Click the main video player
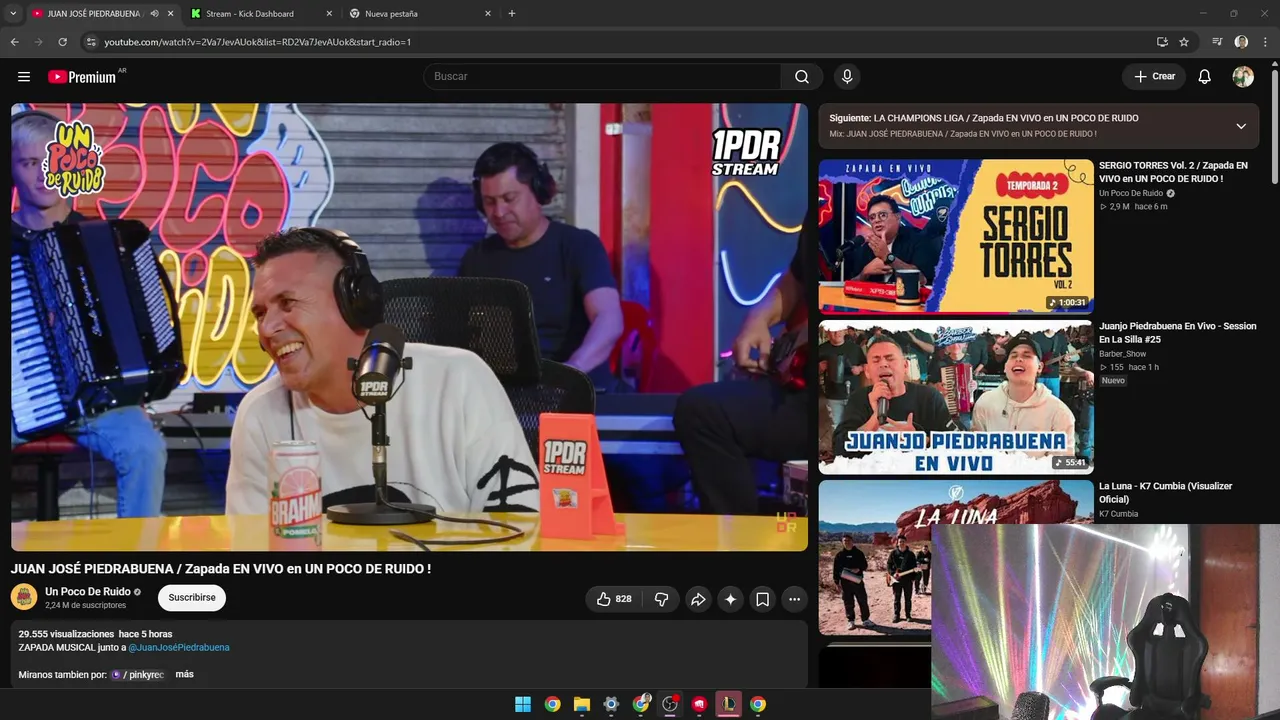This screenshot has width=1280, height=720. 409,327
